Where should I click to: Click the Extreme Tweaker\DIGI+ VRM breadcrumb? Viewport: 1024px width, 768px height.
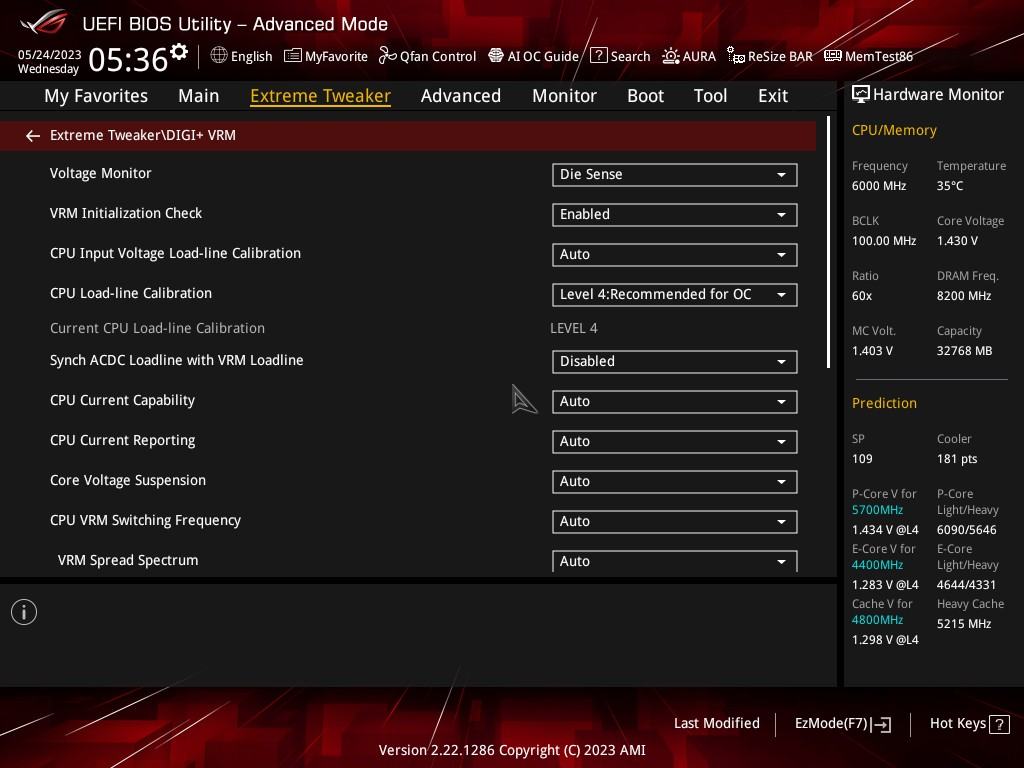(x=143, y=135)
